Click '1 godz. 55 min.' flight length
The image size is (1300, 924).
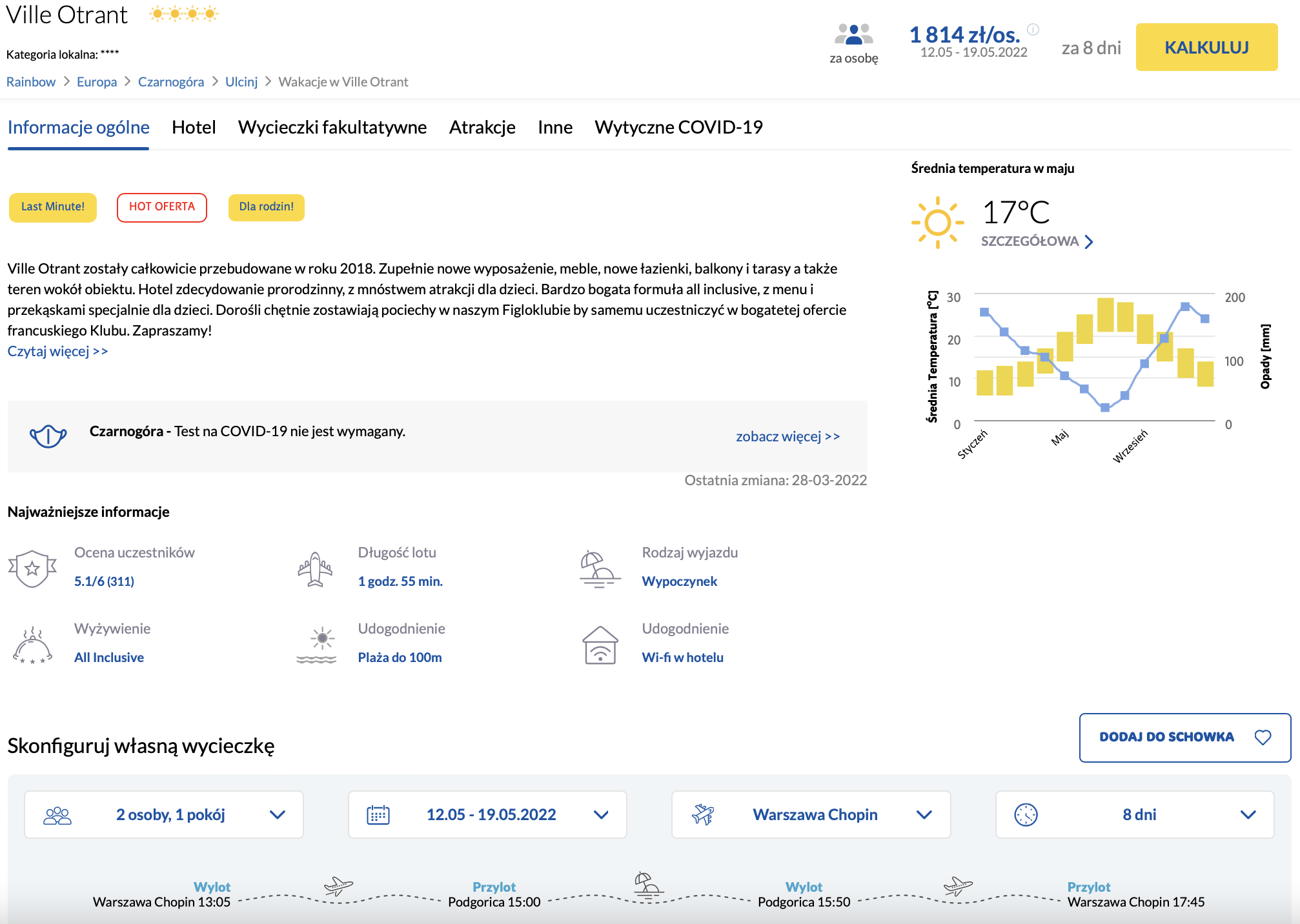click(400, 581)
